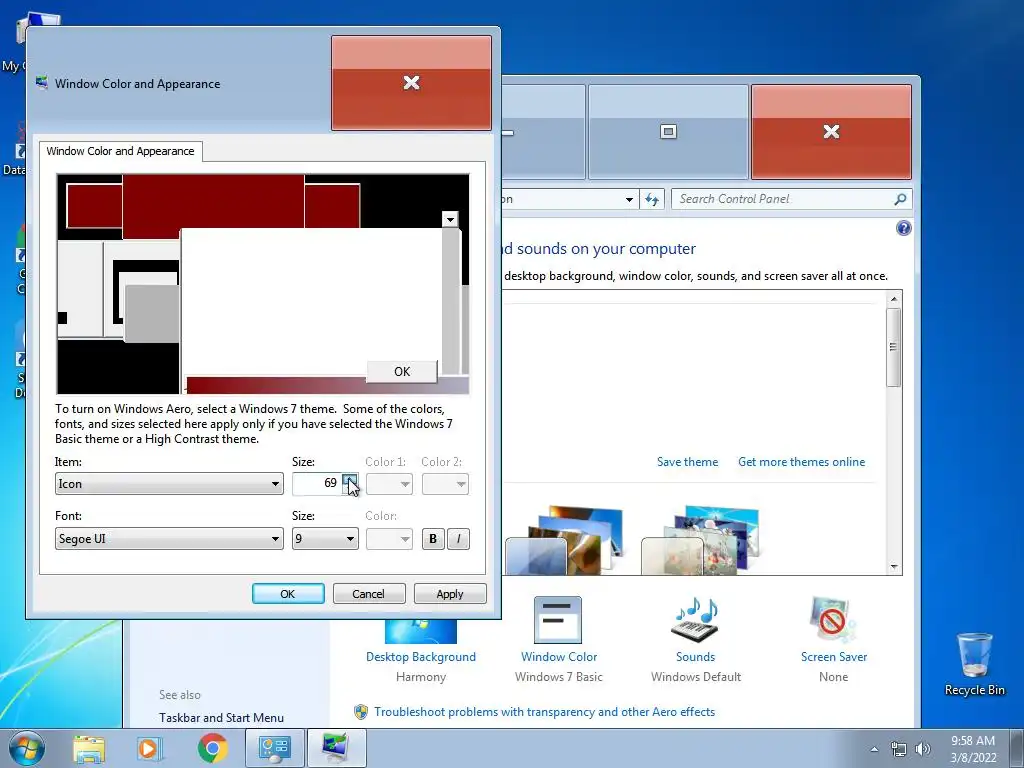The height and width of the screenshot is (768, 1024).
Task: Open the Screen Saver icon
Action: 833,620
